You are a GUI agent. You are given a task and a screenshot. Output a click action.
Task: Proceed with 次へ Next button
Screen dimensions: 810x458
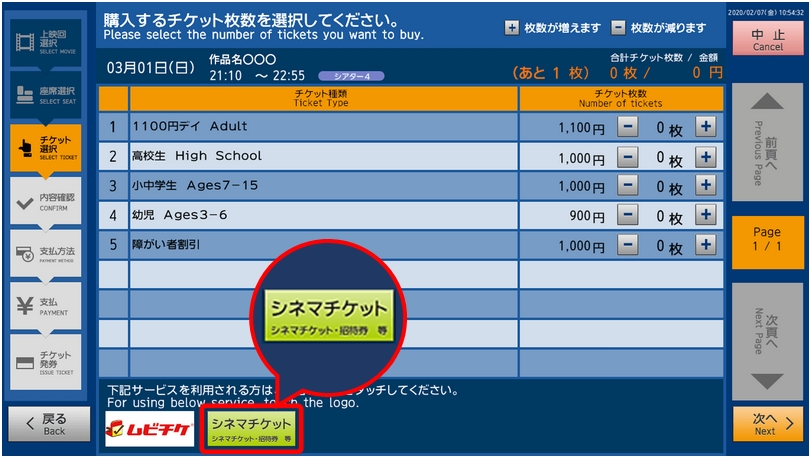coord(768,424)
